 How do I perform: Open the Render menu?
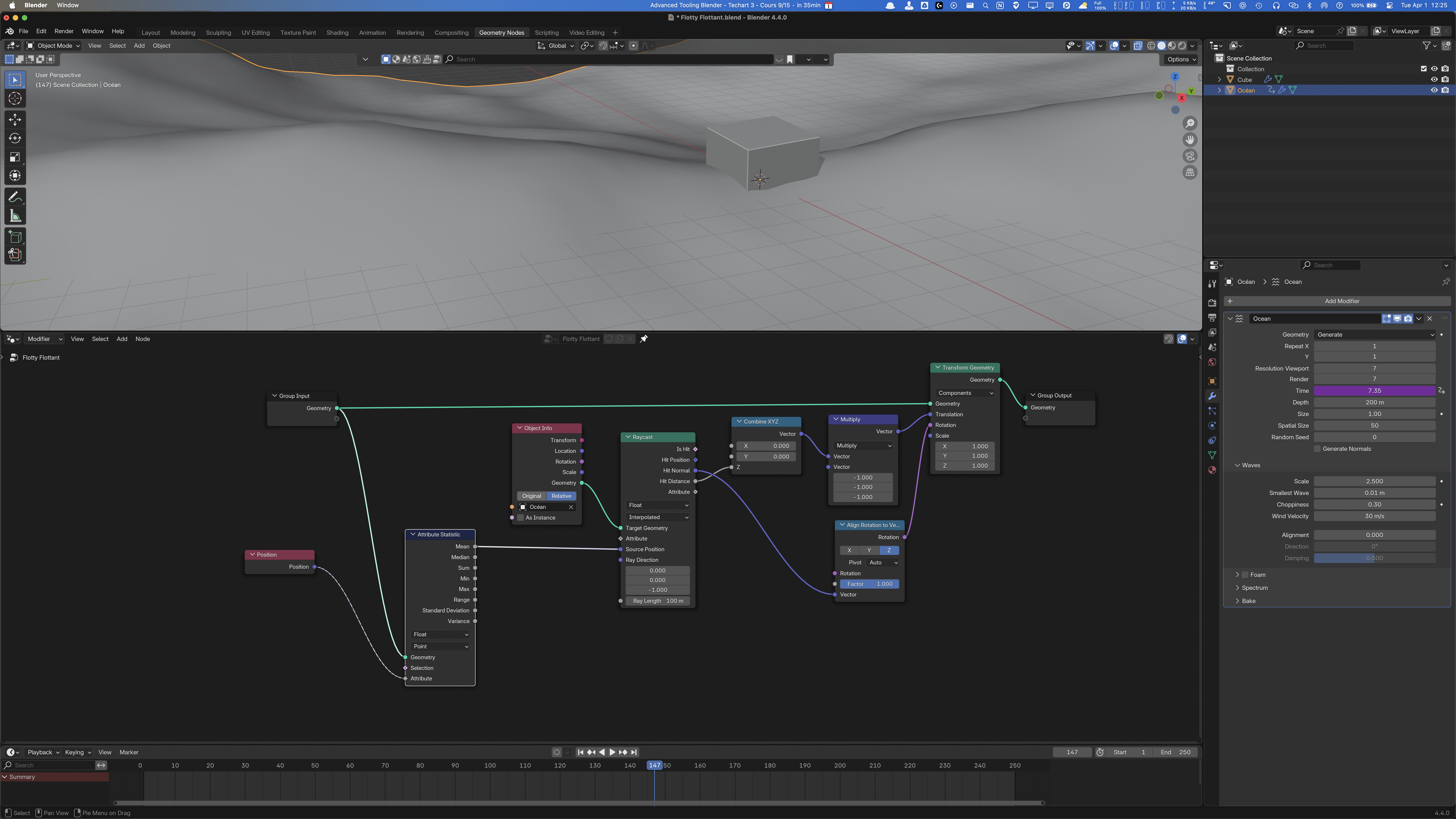tap(64, 32)
